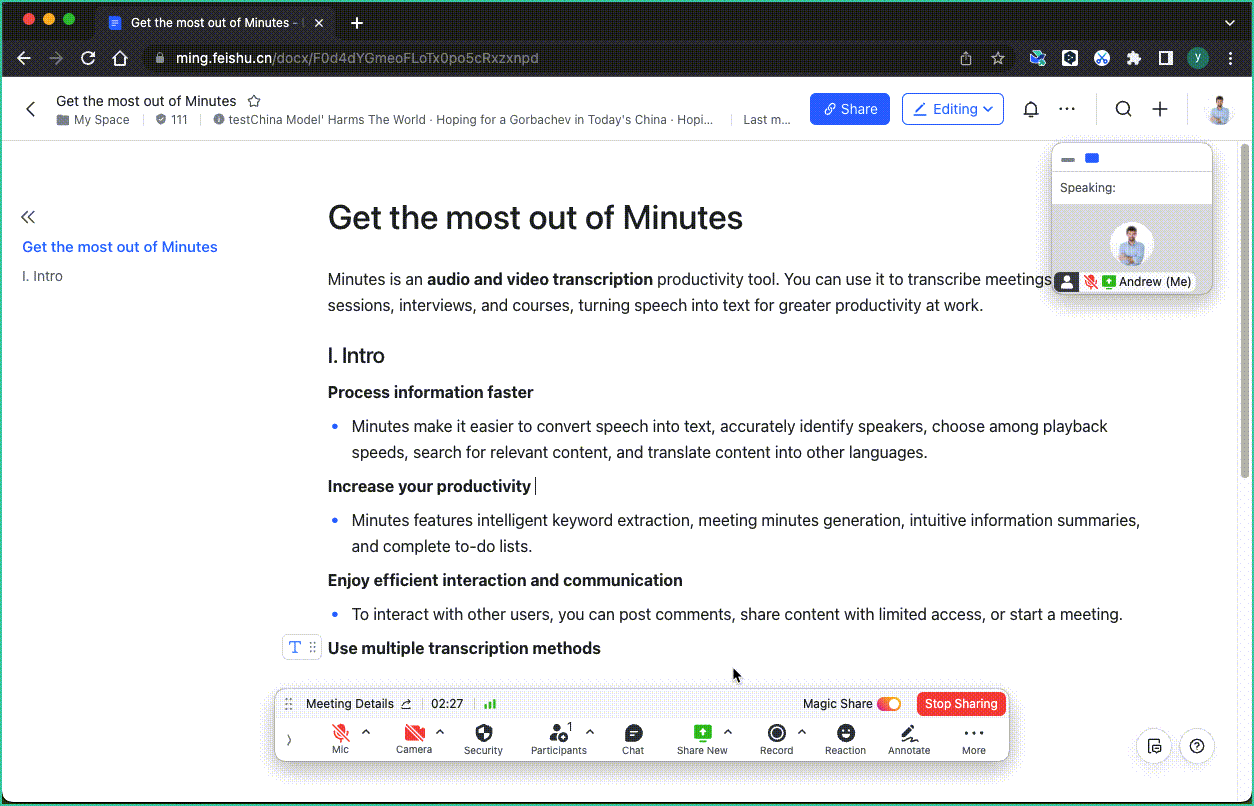Open the Editing mode dropdown
1254x806 pixels.
[x=953, y=109]
